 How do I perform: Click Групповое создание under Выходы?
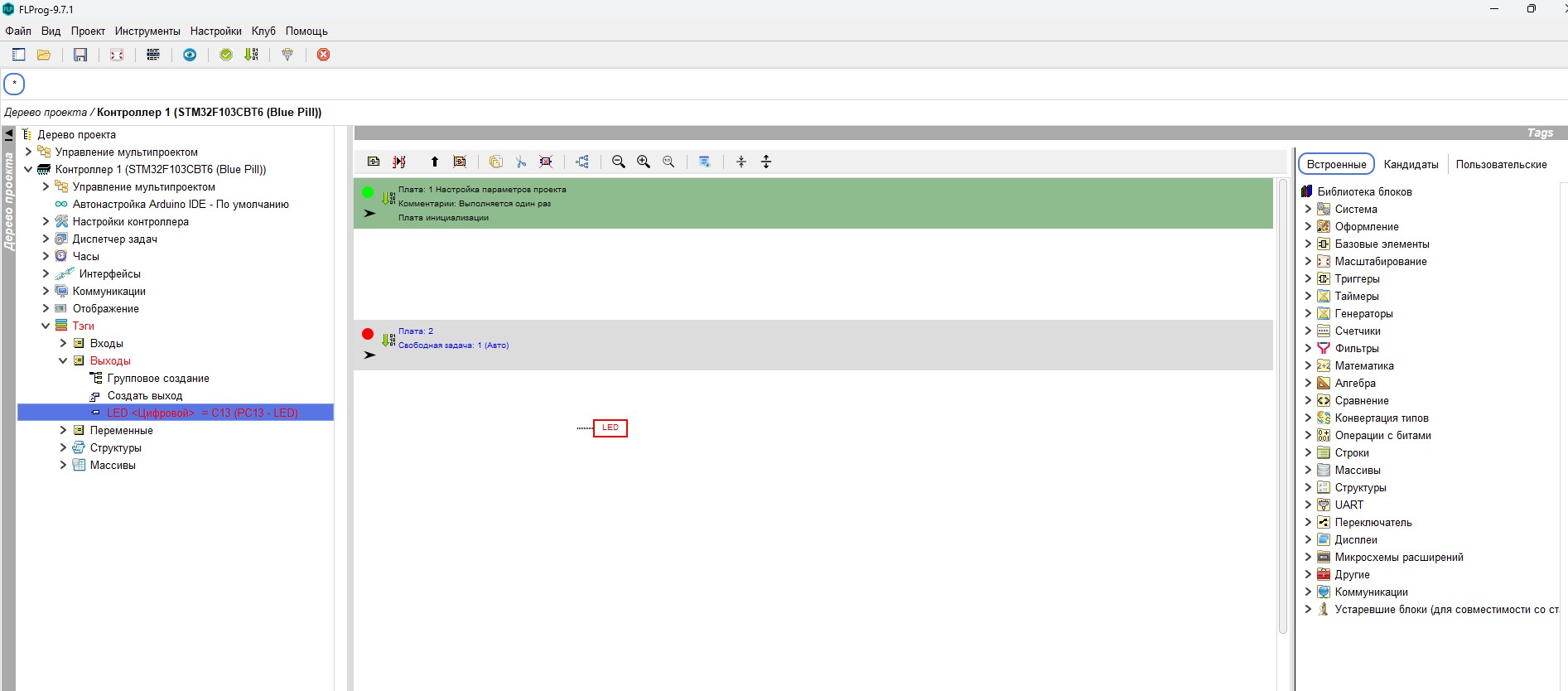tap(158, 378)
